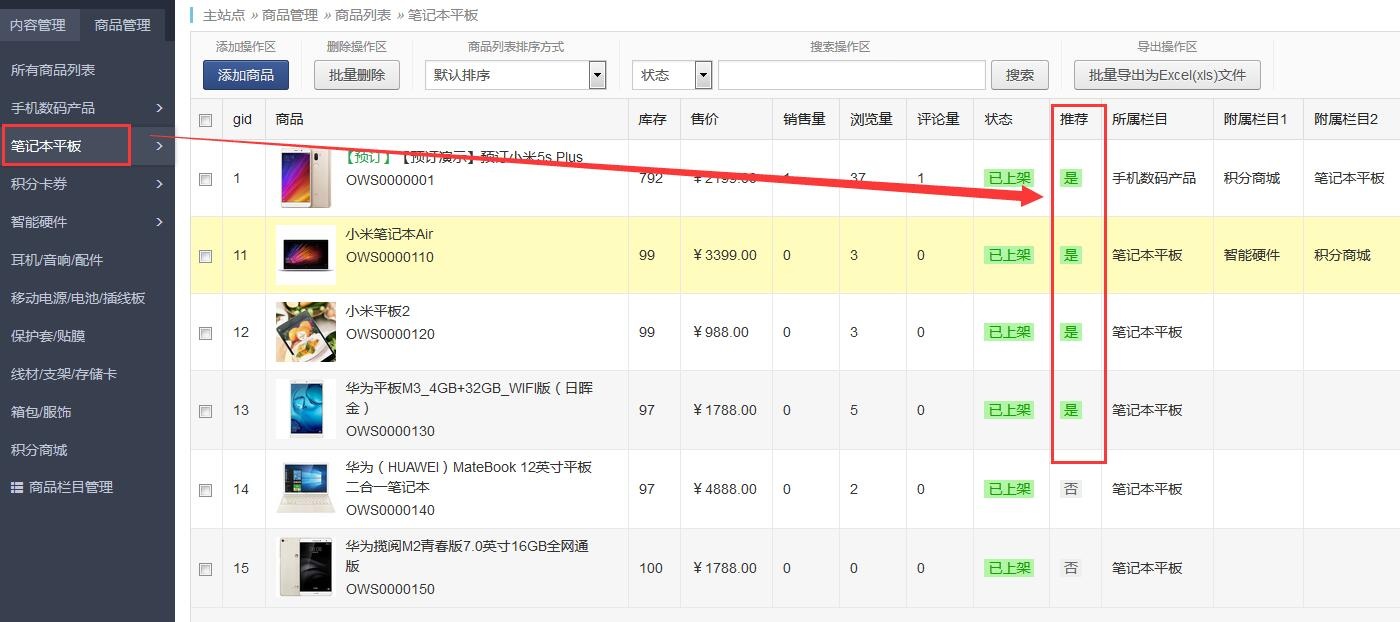Tick the checkbox for gid 11 row
Viewport: 1400px width, 622px height.
tap(206, 256)
